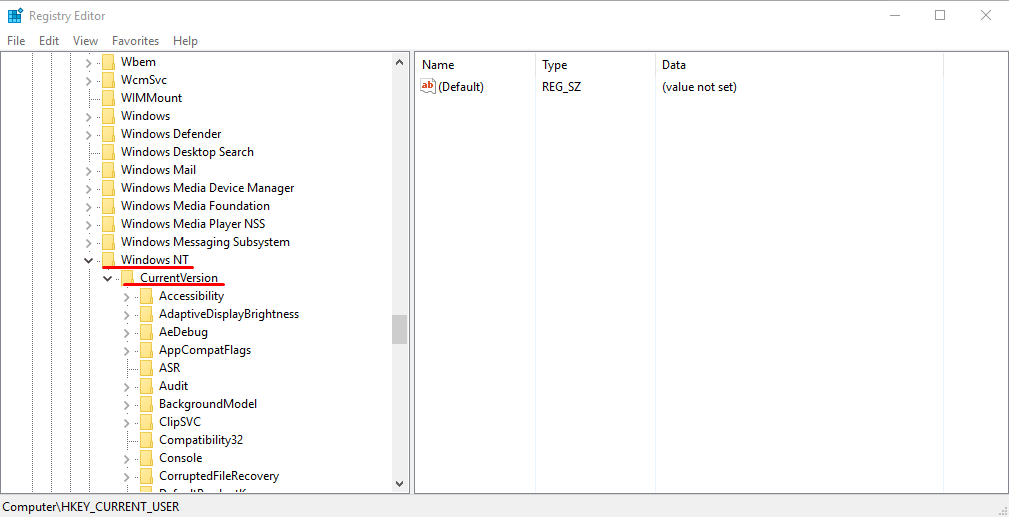This screenshot has width=1009, height=517.
Task: Click the Windows Messaging Subsystem folder icon
Action: tap(109, 242)
